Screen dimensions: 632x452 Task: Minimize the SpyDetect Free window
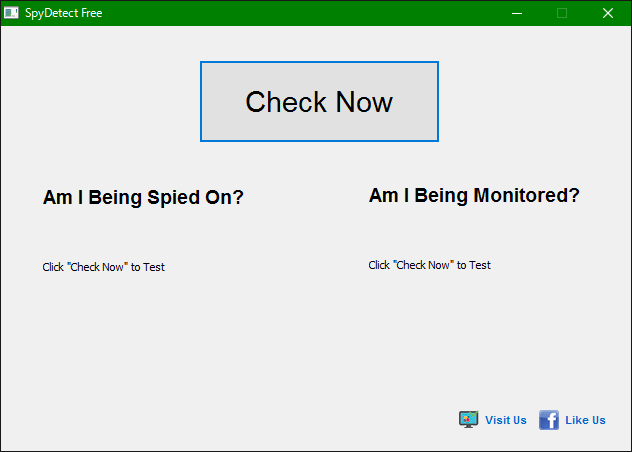click(x=517, y=13)
